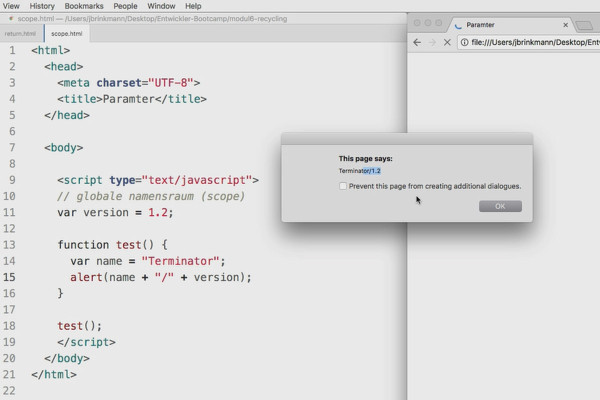Click the </script> closing tag
The height and width of the screenshot is (400, 600).
click(86, 342)
